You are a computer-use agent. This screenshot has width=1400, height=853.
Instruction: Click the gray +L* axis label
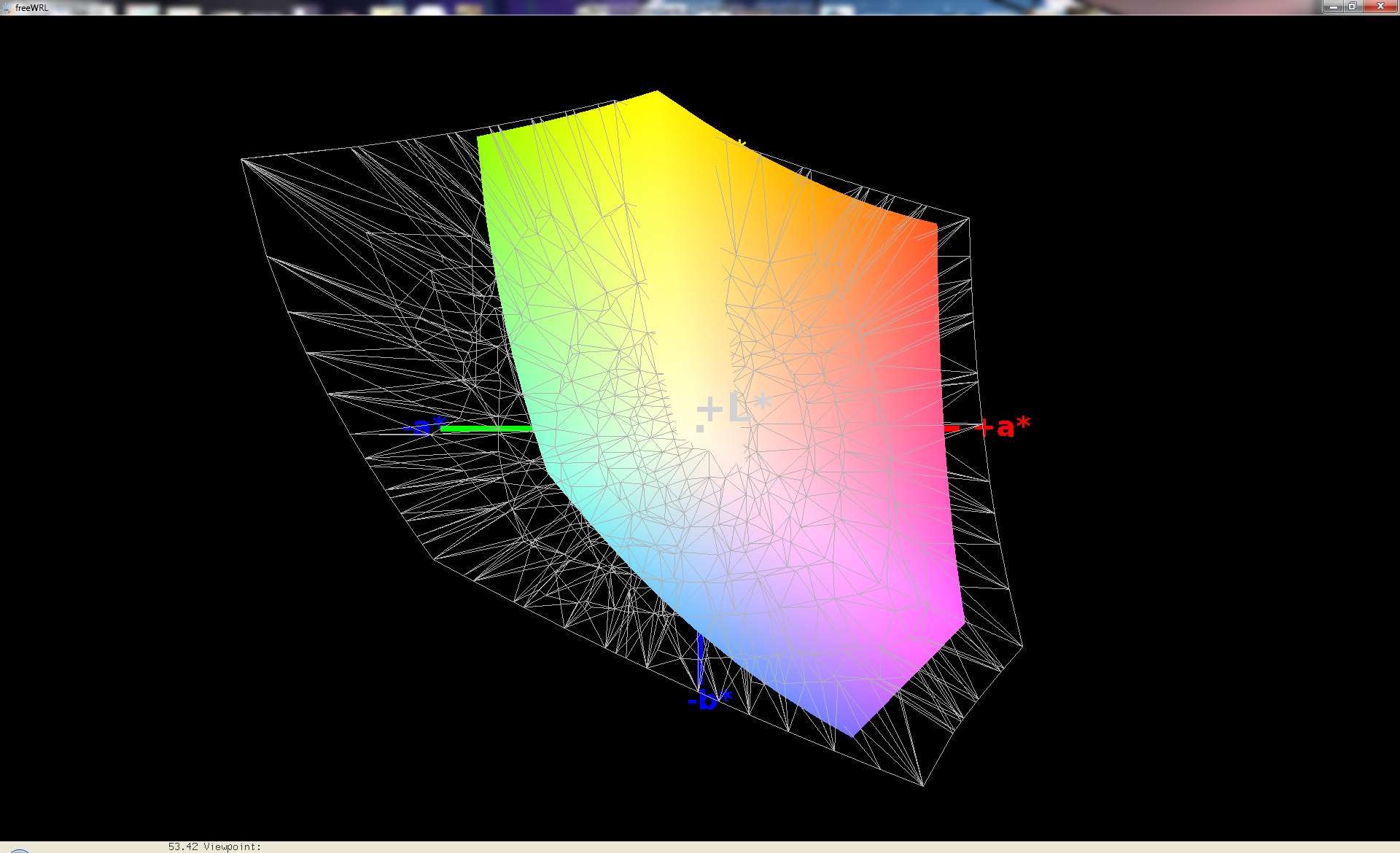(x=733, y=408)
